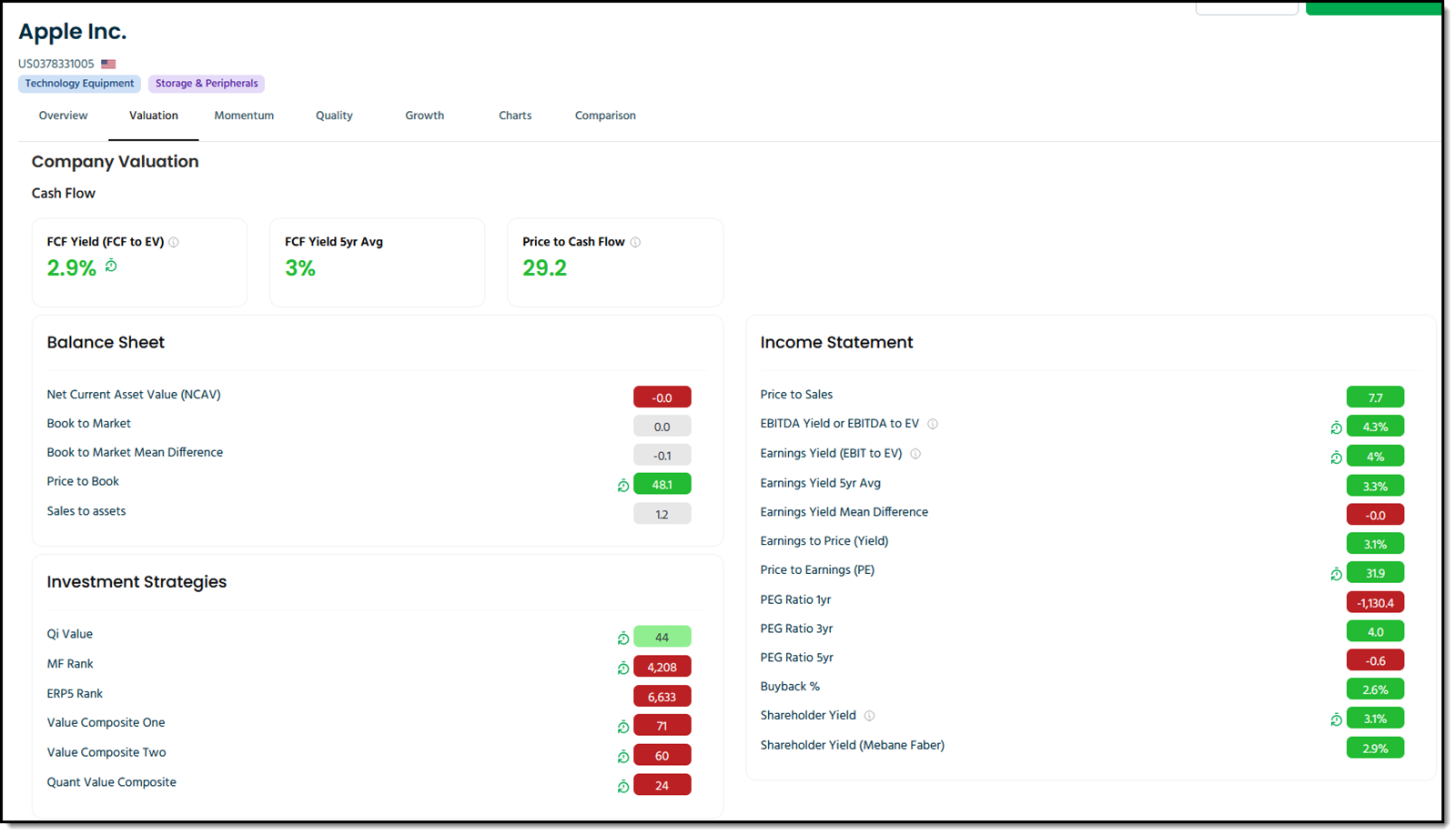
Task: Open the Comparison tab
Action: point(605,116)
